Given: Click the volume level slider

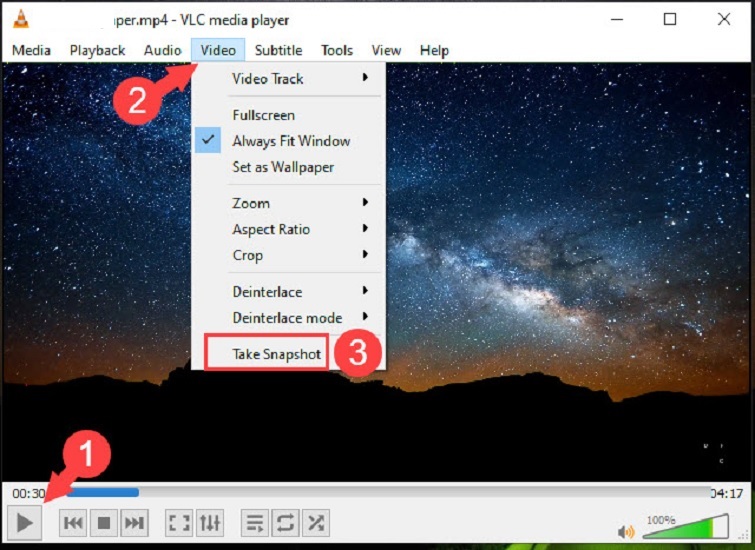Looking at the screenshot, I should (x=685, y=527).
